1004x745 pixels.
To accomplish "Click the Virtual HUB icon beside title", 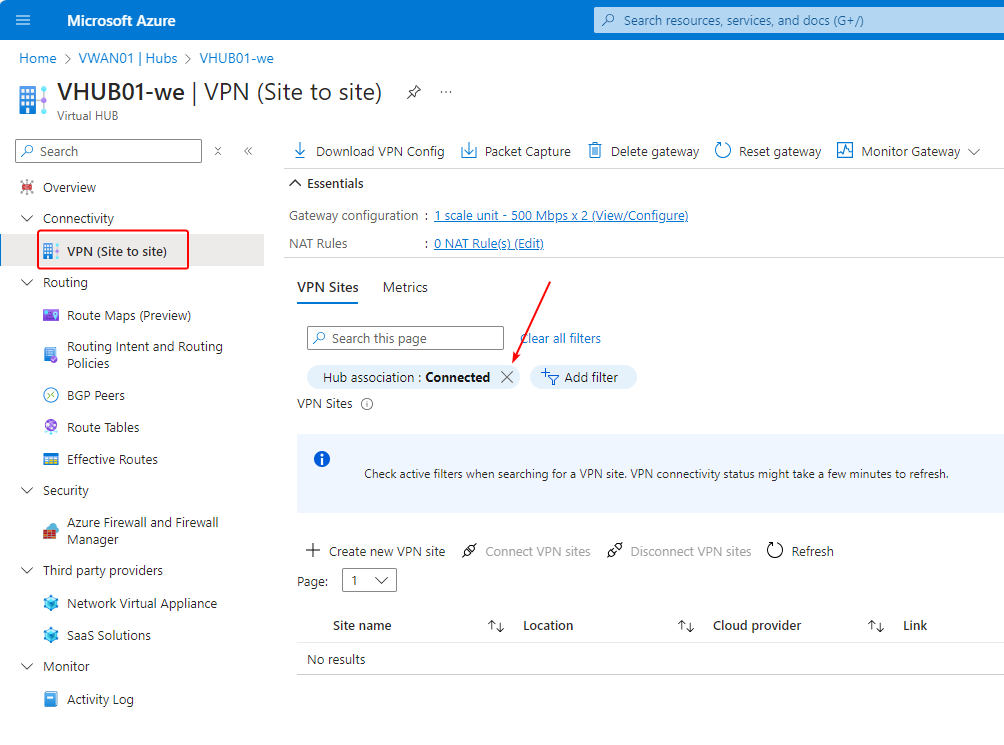I will [x=33, y=100].
